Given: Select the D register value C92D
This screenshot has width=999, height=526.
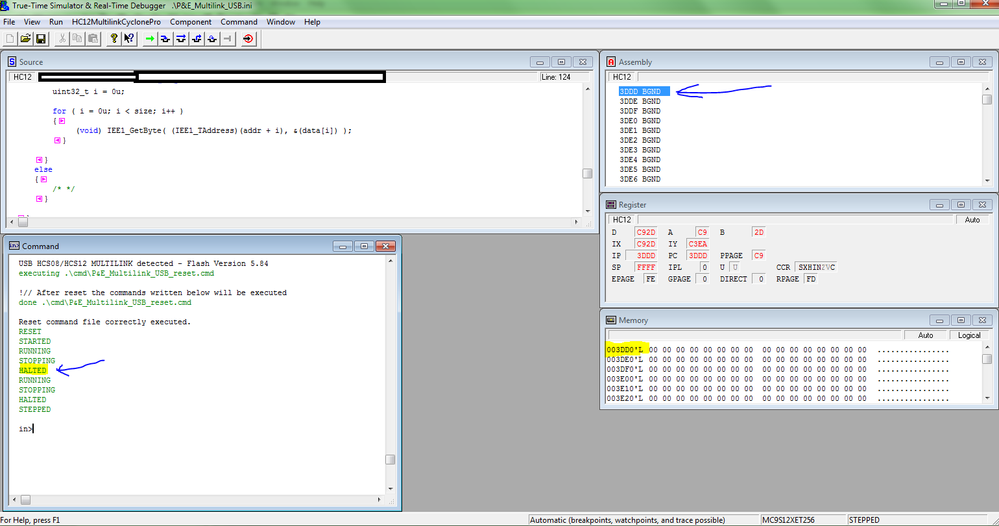Looking at the screenshot, I should [645, 232].
